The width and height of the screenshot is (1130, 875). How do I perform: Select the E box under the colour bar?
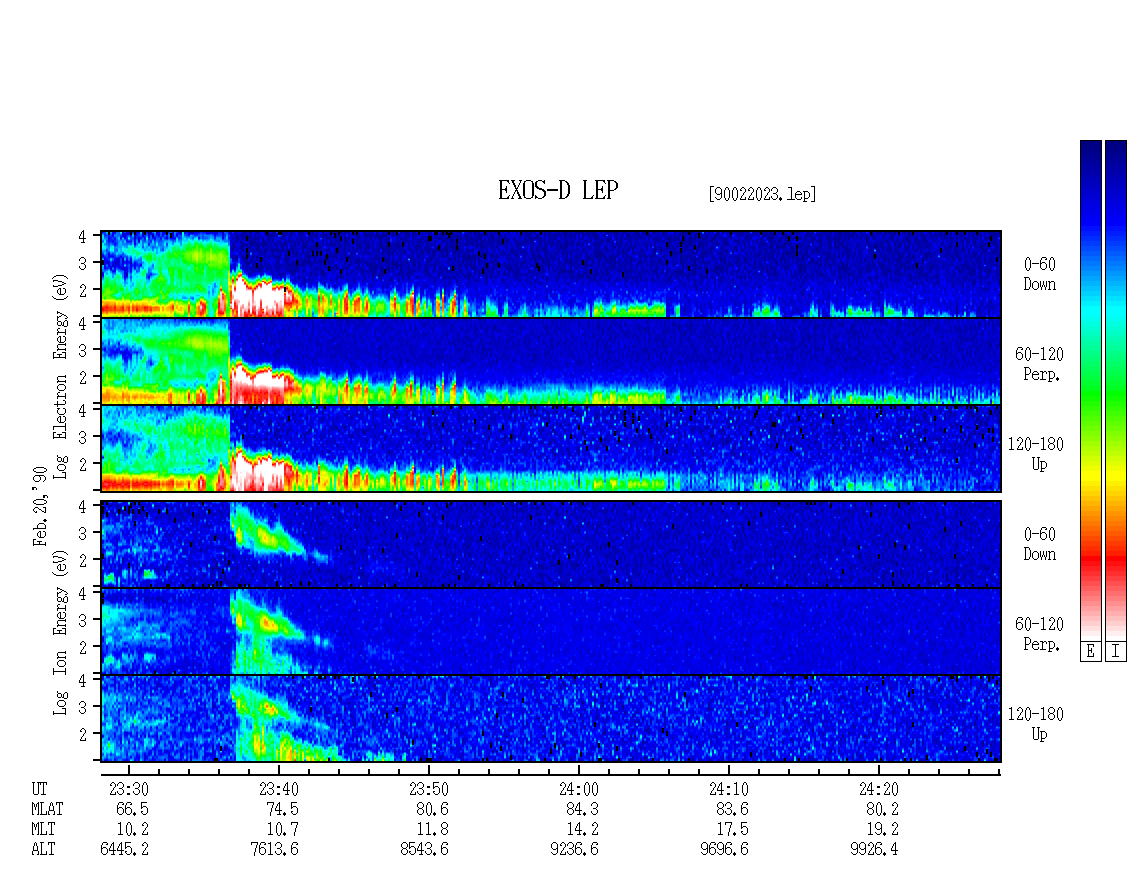(1090, 652)
